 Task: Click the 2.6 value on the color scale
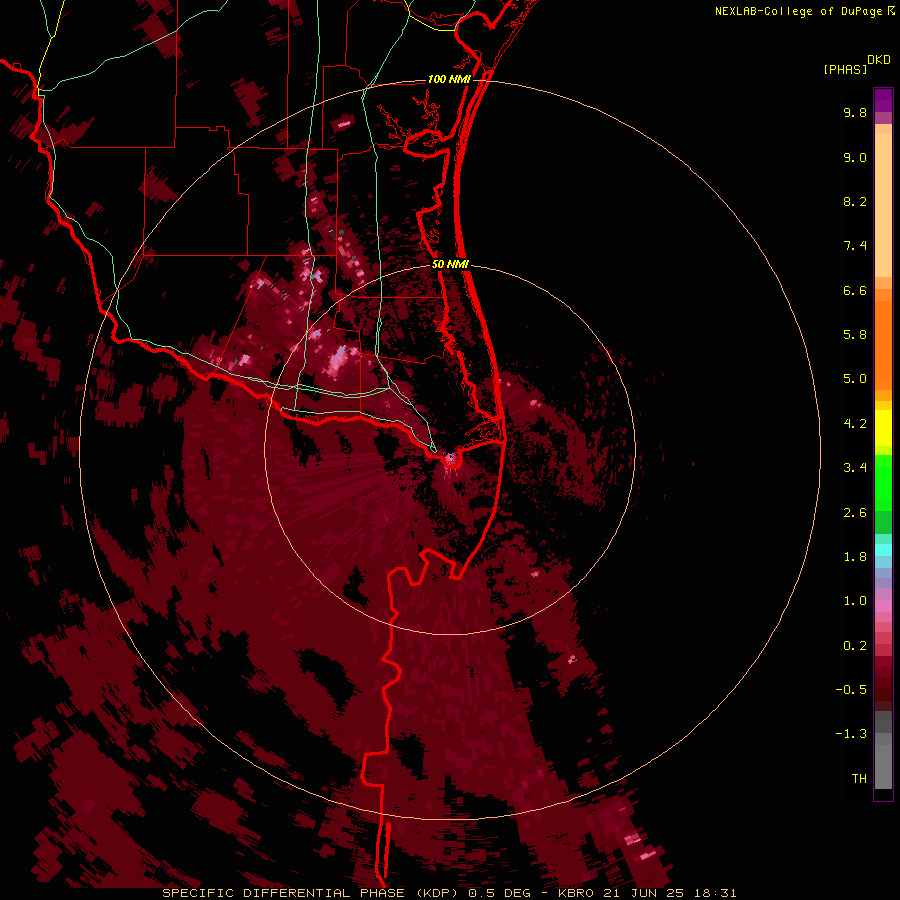pyautogui.click(x=855, y=513)
